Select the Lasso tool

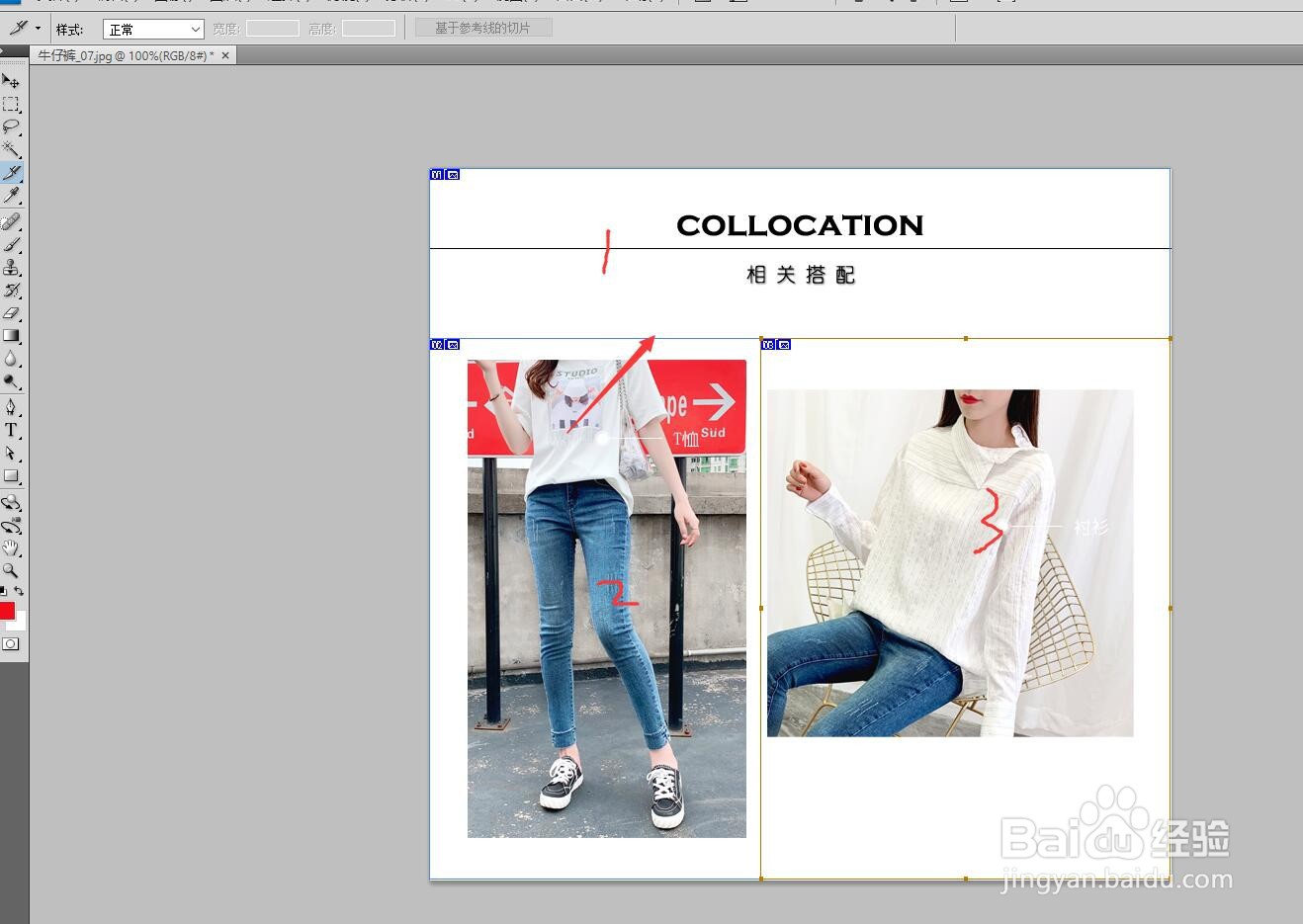tap(11, 126)
